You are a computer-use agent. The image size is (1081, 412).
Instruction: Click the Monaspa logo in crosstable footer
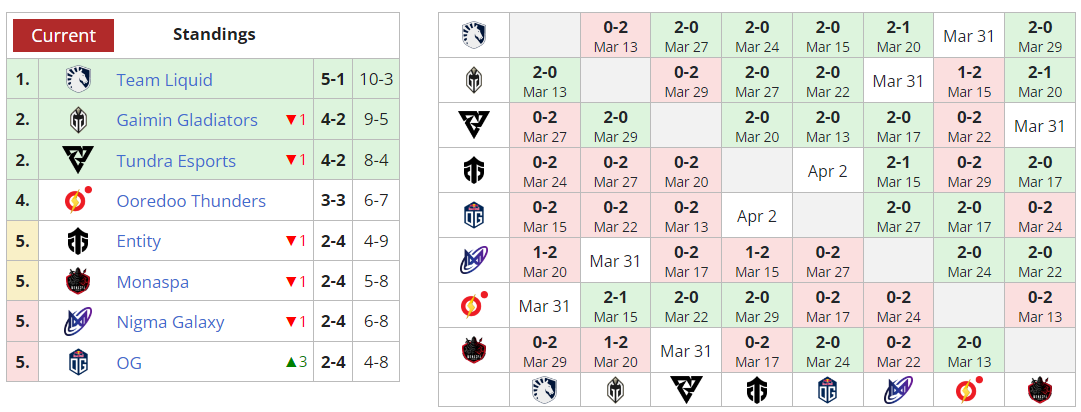[1040, 390]
